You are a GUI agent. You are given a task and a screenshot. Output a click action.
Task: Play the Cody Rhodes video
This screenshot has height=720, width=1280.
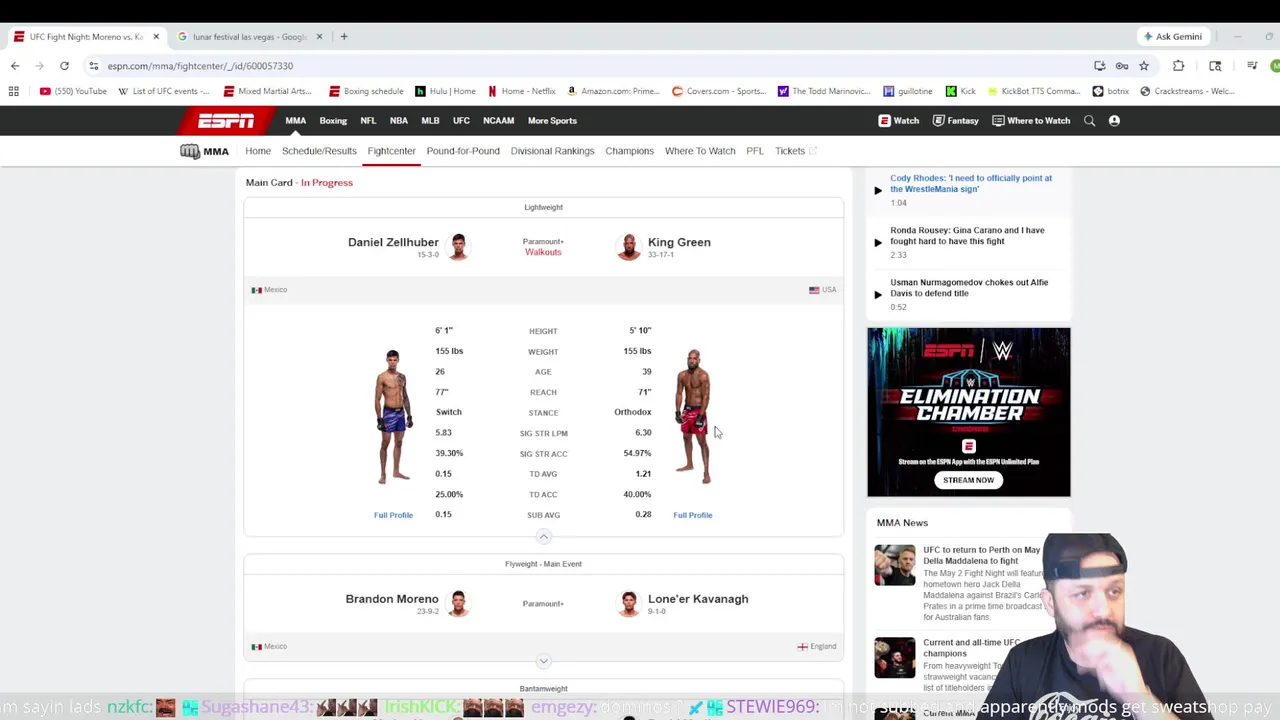[878, 190]
